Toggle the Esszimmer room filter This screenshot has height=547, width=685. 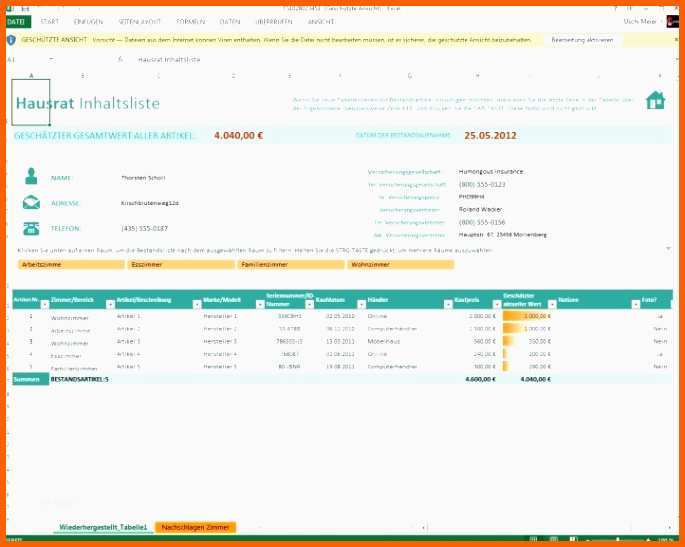click(180, 265)
